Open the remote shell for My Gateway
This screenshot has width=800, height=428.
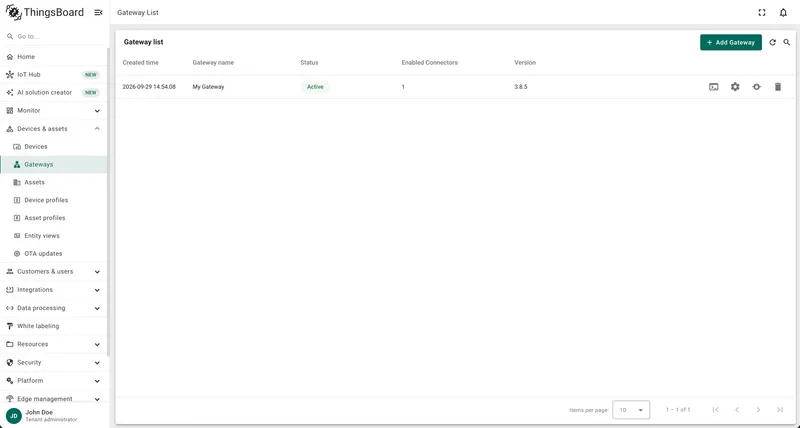coord(714,87)
